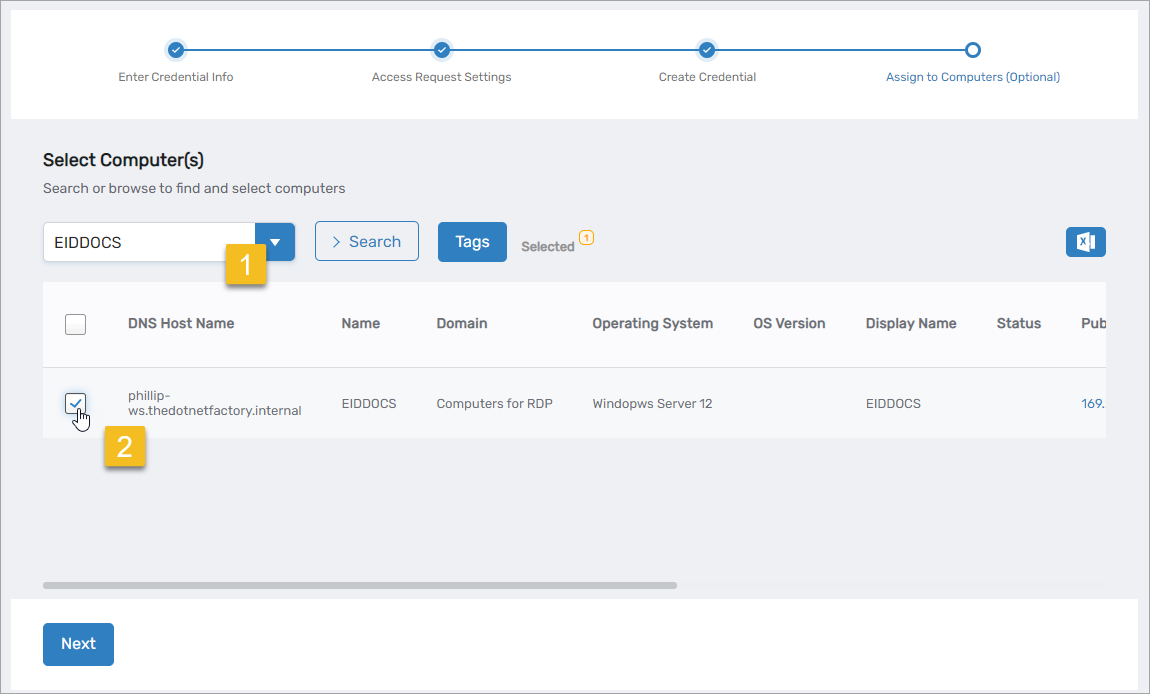Sort by DNS Host Name column
1150x694 pixels.
click(181, 324)
